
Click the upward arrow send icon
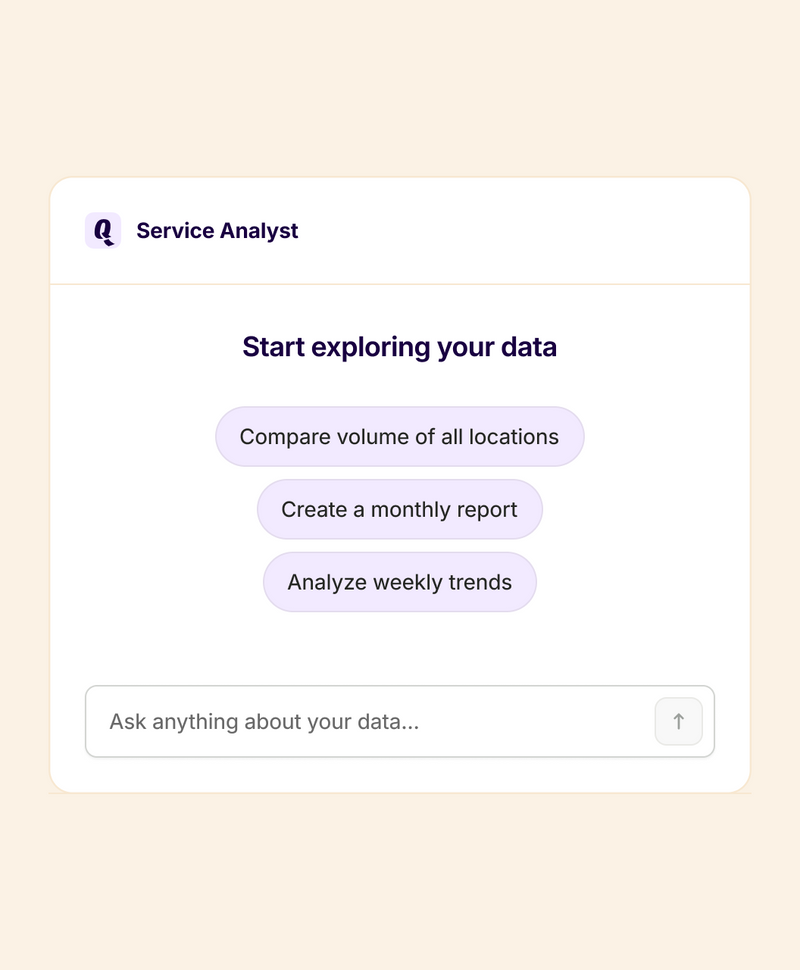[x=679, y=721]
